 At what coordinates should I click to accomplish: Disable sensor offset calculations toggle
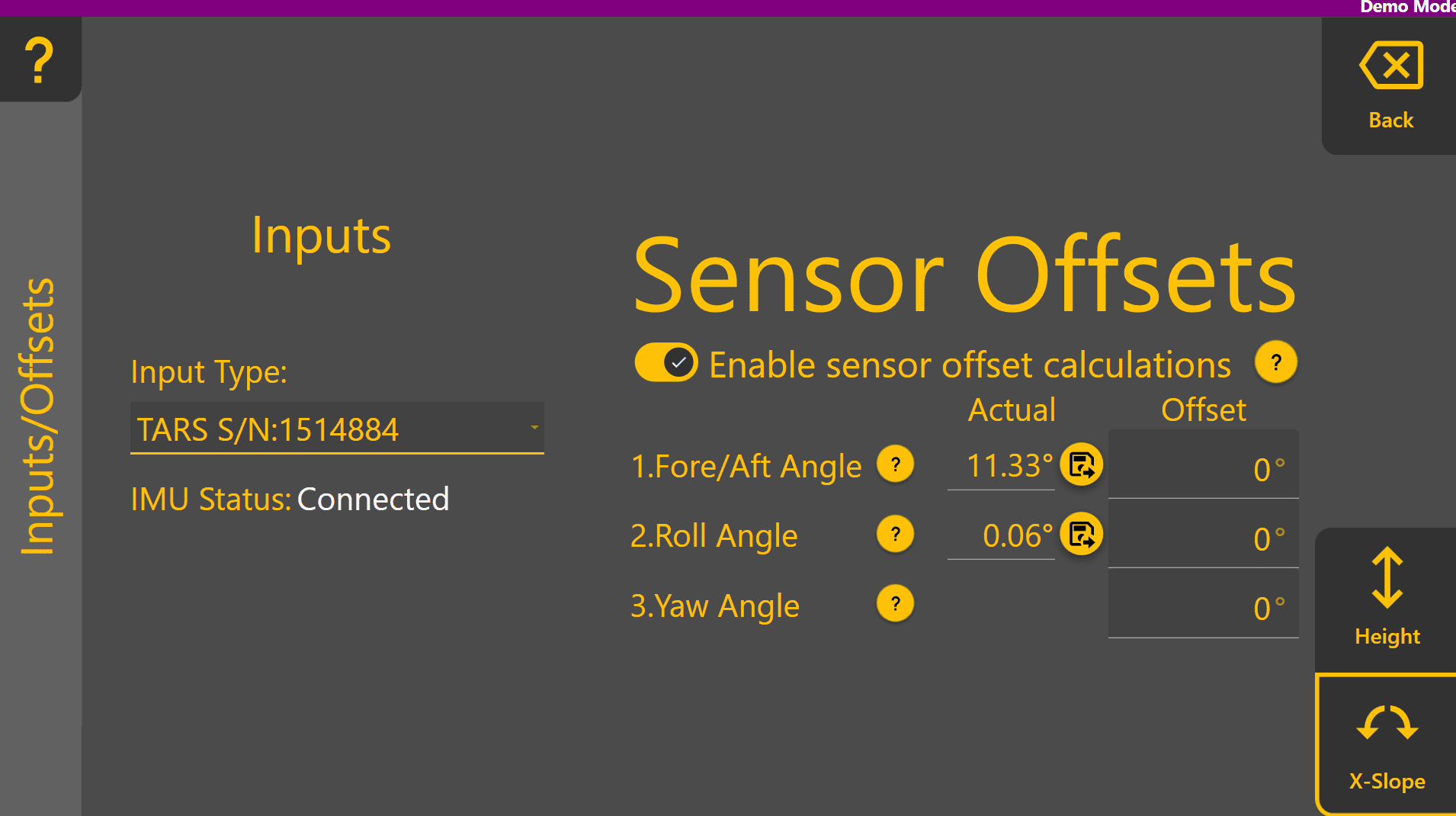666,362
